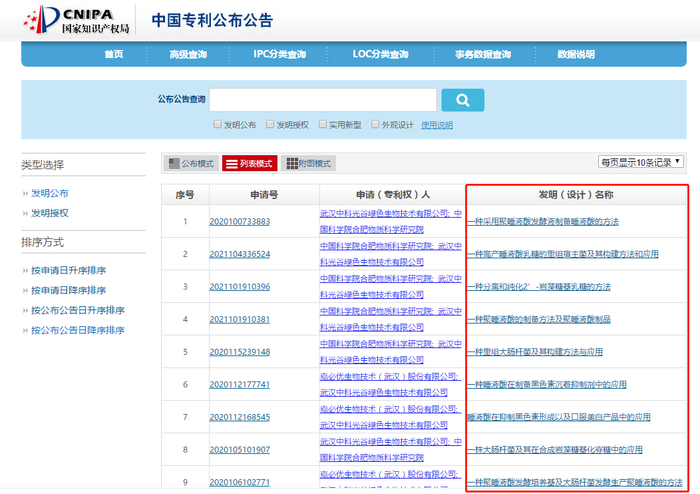Viewport: 700px width, 494px height.
Task: Click the CNIPA logo
Action: point(76,20)
